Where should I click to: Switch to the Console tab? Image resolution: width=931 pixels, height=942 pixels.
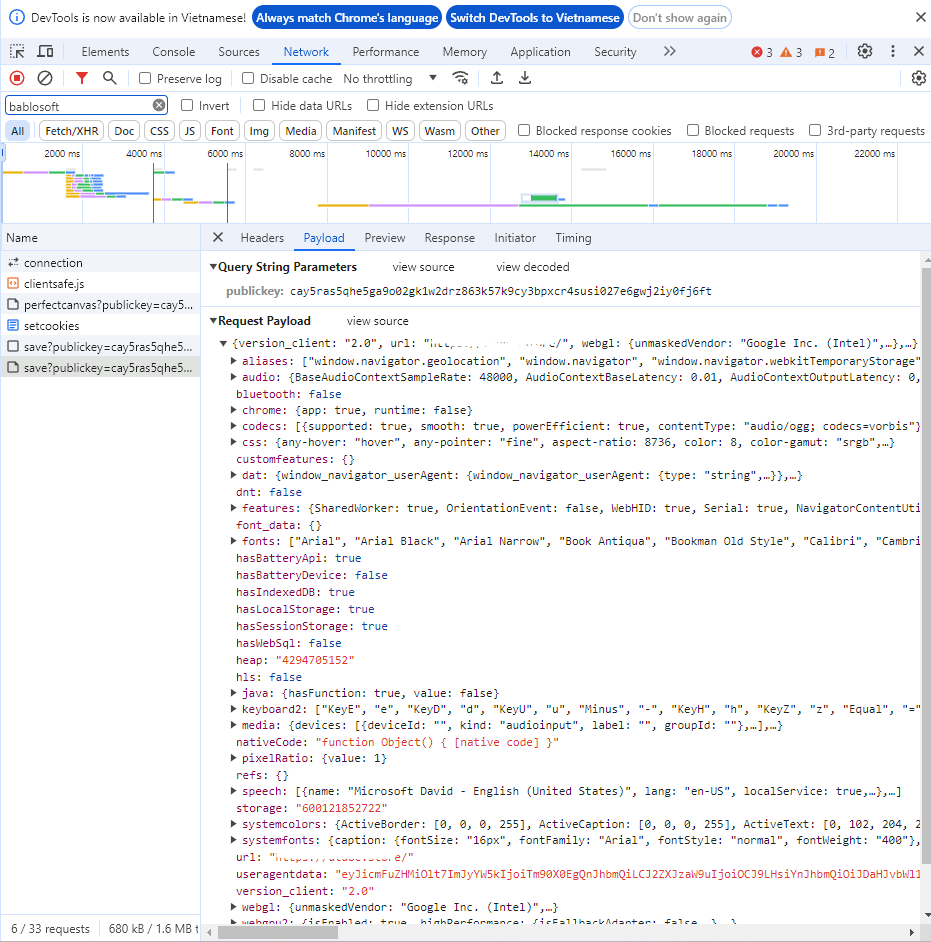(x=173, y=52)
